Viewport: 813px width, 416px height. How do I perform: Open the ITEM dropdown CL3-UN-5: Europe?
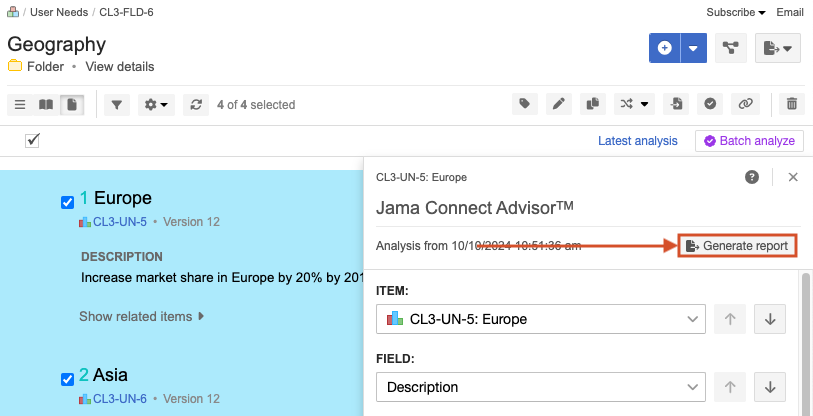click(x=541, y=319)
